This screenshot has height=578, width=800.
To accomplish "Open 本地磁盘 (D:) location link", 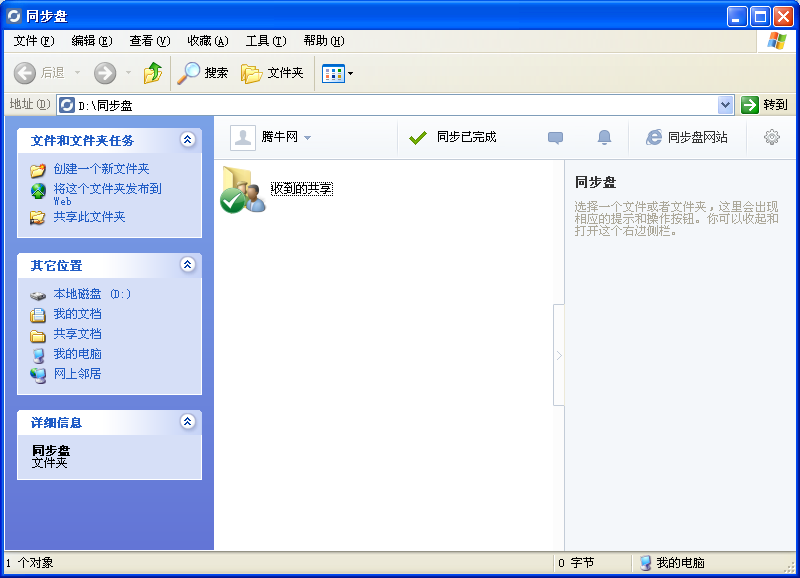I will click(92, 294).
